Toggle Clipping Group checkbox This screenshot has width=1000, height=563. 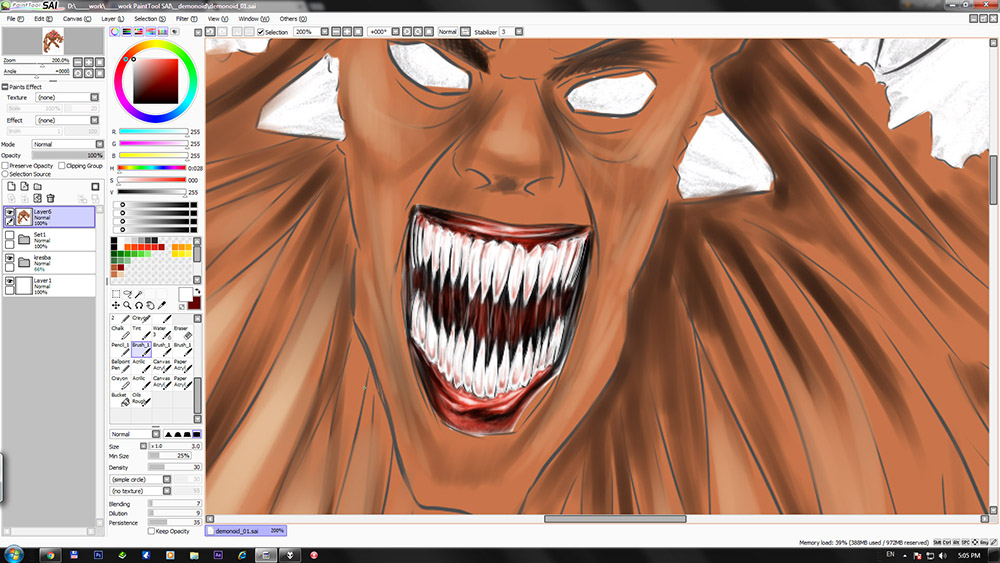62,166
